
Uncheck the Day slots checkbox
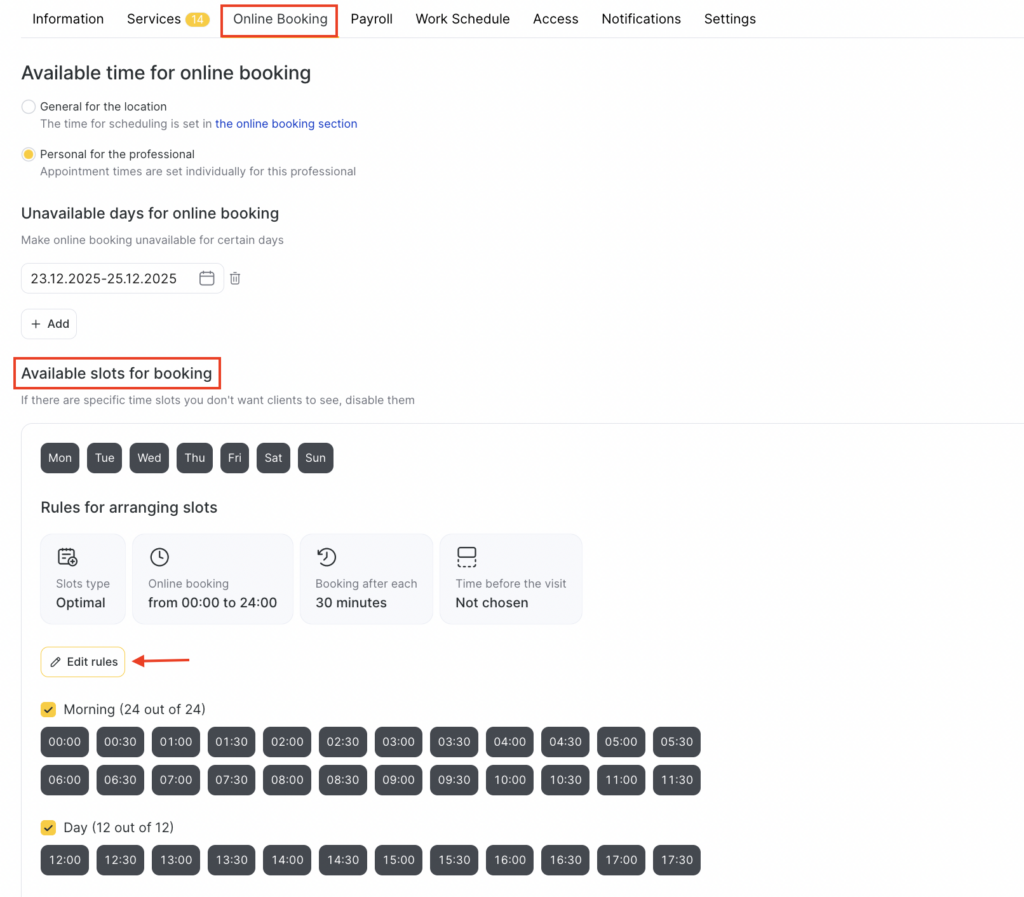pyautogui.click(x=48, y=828)
